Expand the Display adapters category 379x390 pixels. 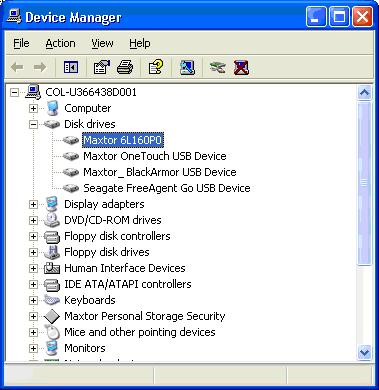(x=33, y=204)
